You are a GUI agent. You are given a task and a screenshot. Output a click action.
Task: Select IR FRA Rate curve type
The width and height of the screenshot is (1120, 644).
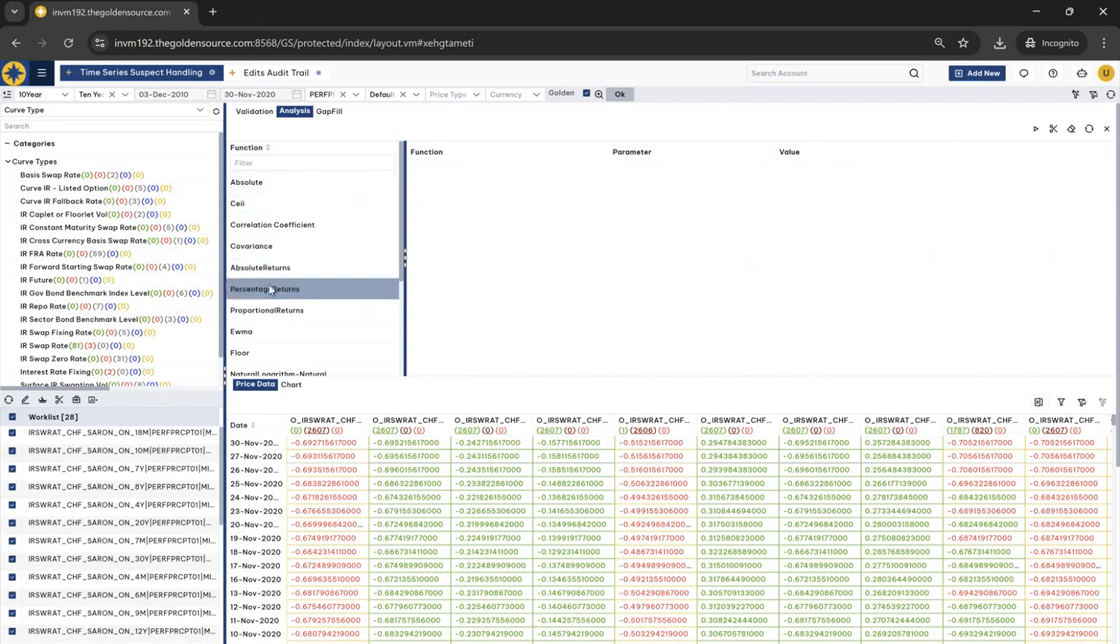pyautogui.click(x=41, y=253)
